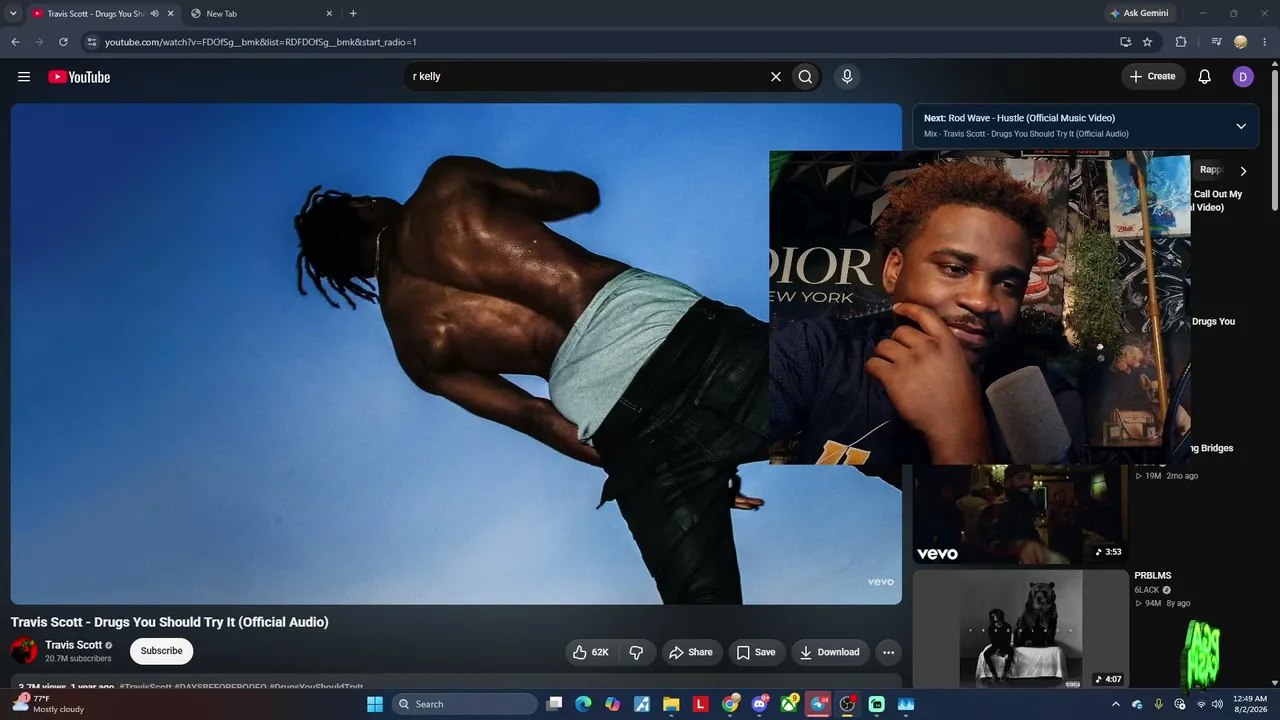Click the main video player
Image resolution: width=1280 pixels, height=720 pixels.
(456, 354)
